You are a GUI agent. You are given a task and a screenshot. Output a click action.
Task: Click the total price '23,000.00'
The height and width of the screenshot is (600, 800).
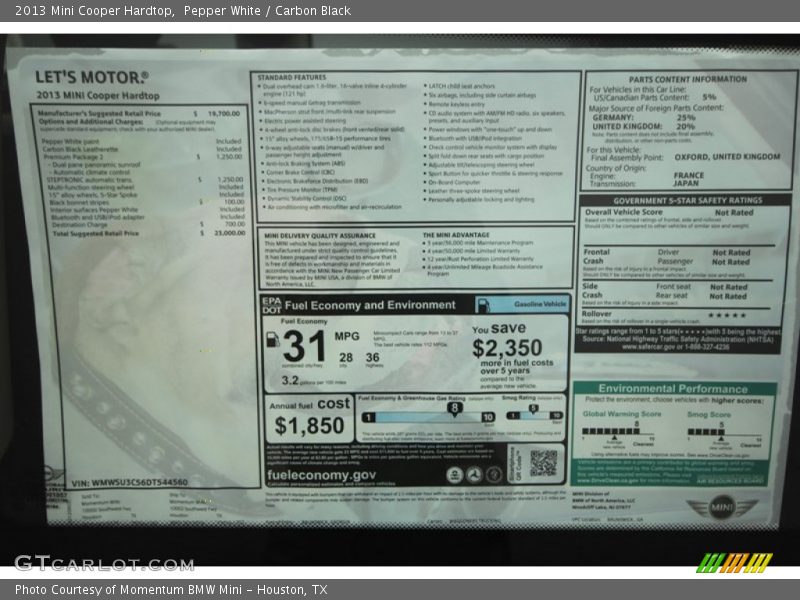(x=230, y=233)
